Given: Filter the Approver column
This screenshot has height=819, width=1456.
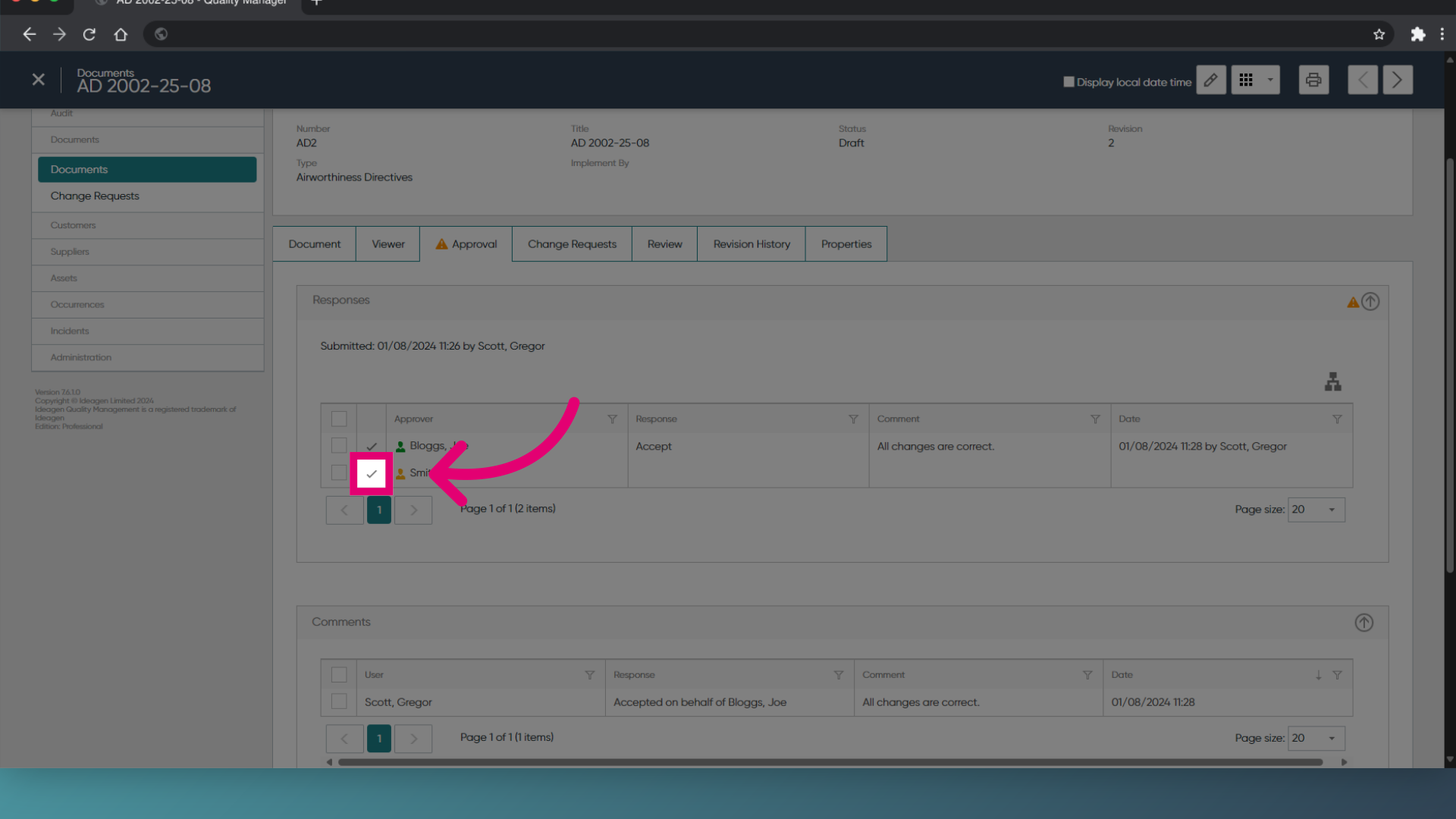Looking at the screenshot, I should click(612, 419).
